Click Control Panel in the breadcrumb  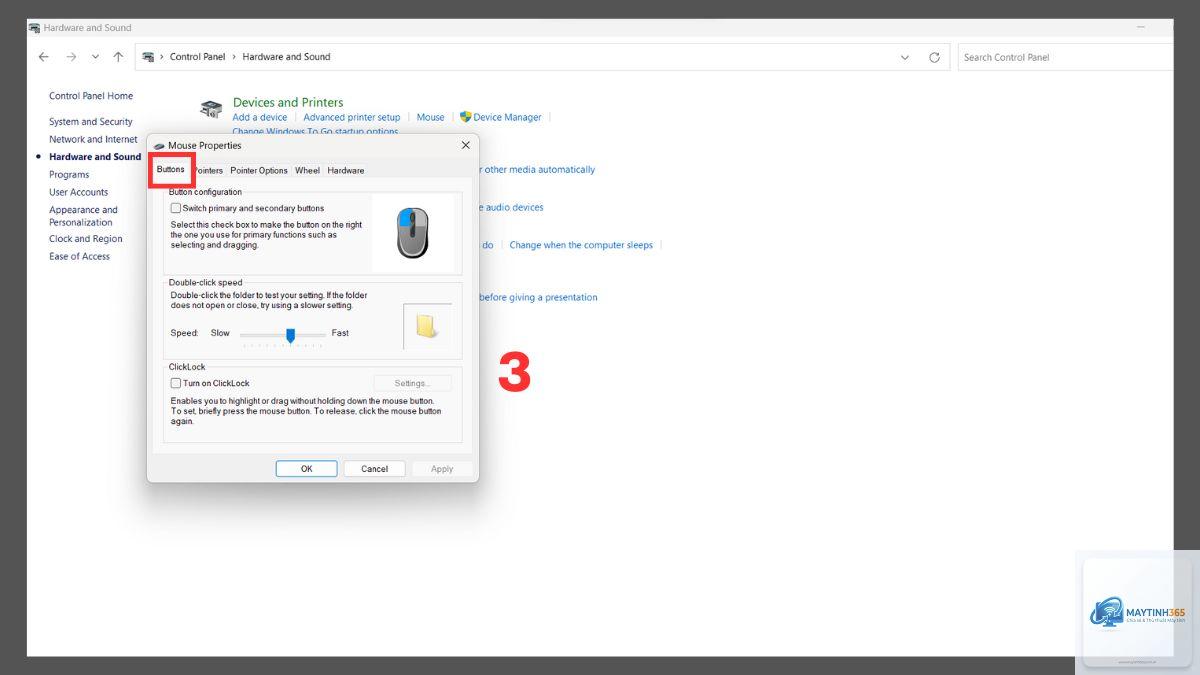(198, 57)
